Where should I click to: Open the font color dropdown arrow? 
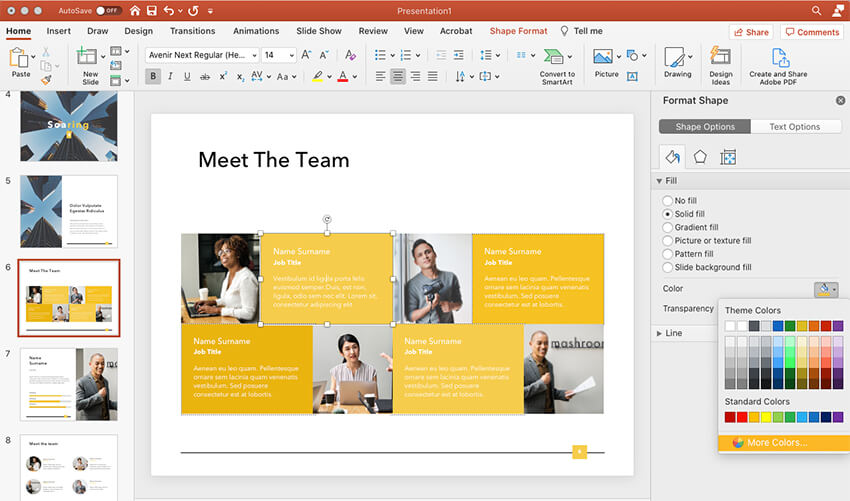point(355,77)
